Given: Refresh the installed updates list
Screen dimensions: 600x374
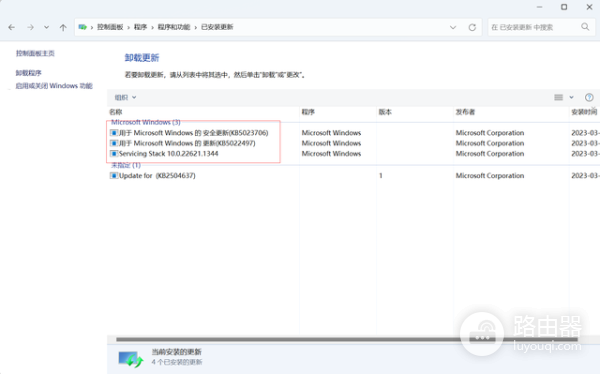Looking at the screenshot, I should tap(472, 27).
